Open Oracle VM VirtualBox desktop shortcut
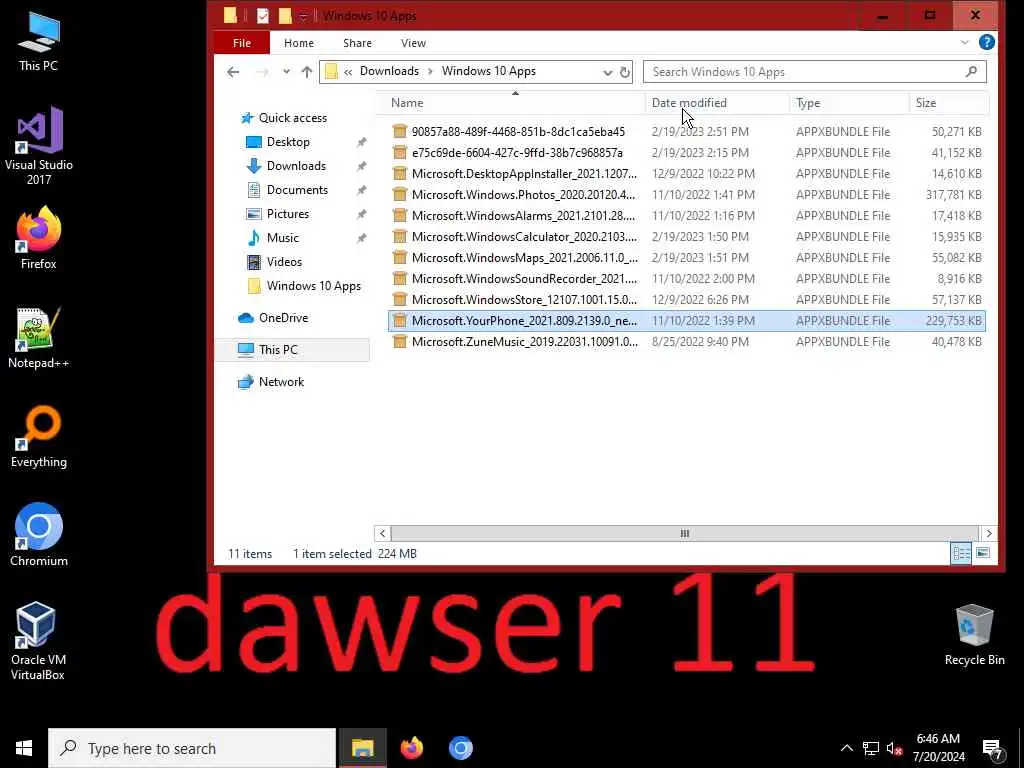The width and height of the screenshot is (1024, 768). click(38, 640)
